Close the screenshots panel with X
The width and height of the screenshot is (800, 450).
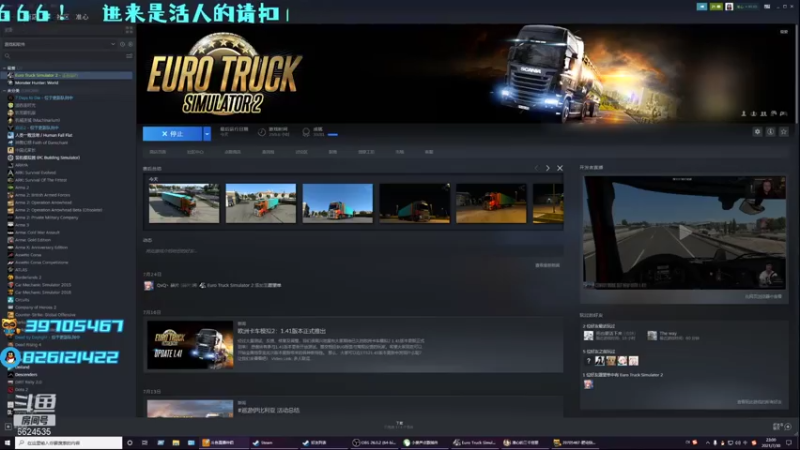pyautogui.click(x=560, y=168)
